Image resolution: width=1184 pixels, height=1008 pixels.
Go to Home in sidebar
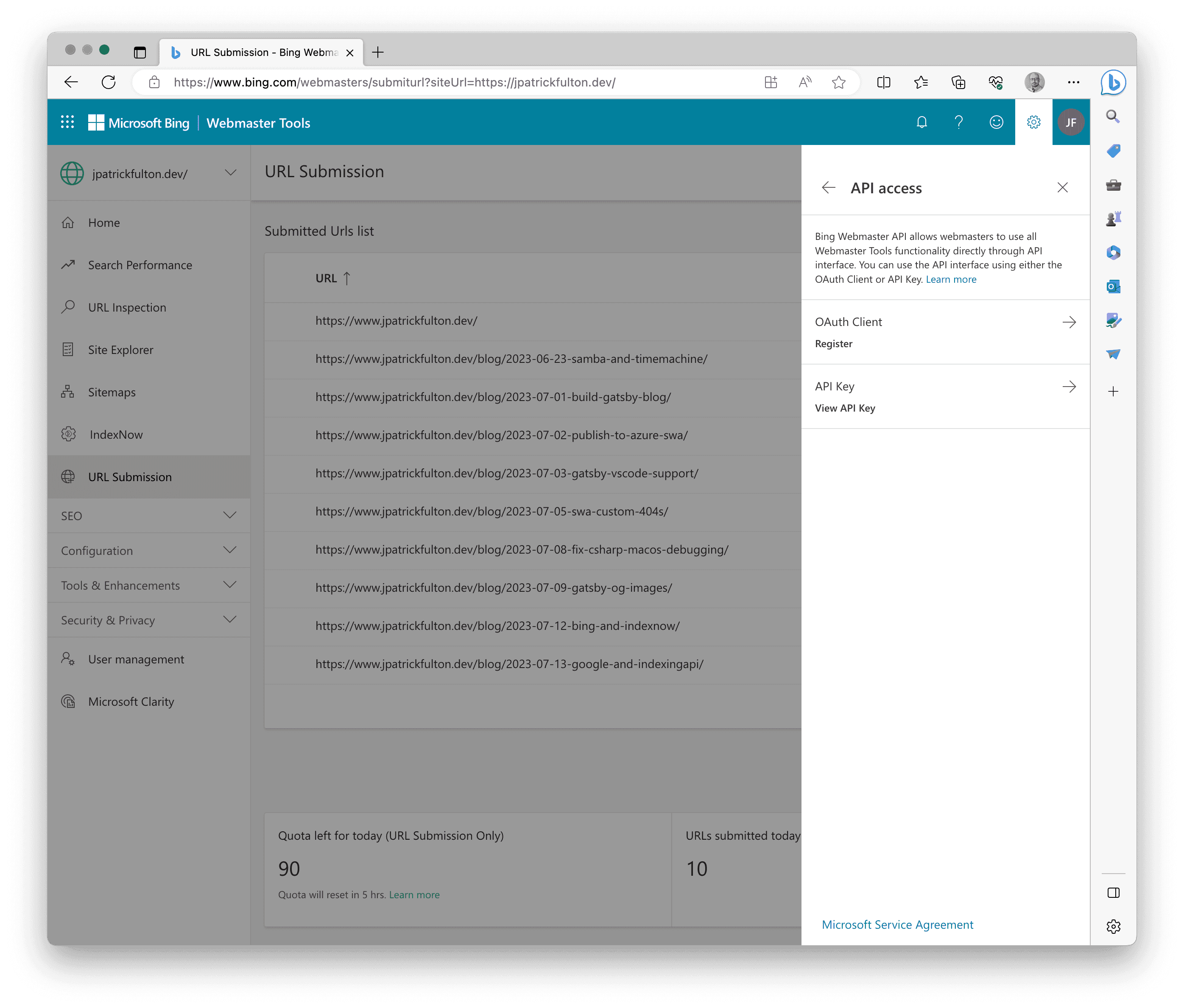tap(148, 223)
